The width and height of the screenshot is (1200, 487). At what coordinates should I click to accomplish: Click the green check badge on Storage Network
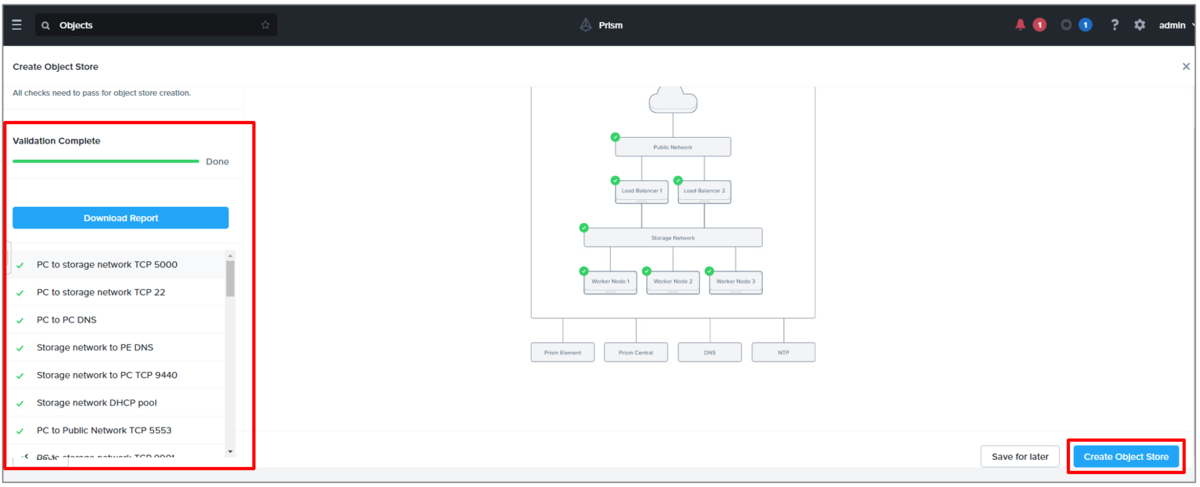(x=584, y=228)
